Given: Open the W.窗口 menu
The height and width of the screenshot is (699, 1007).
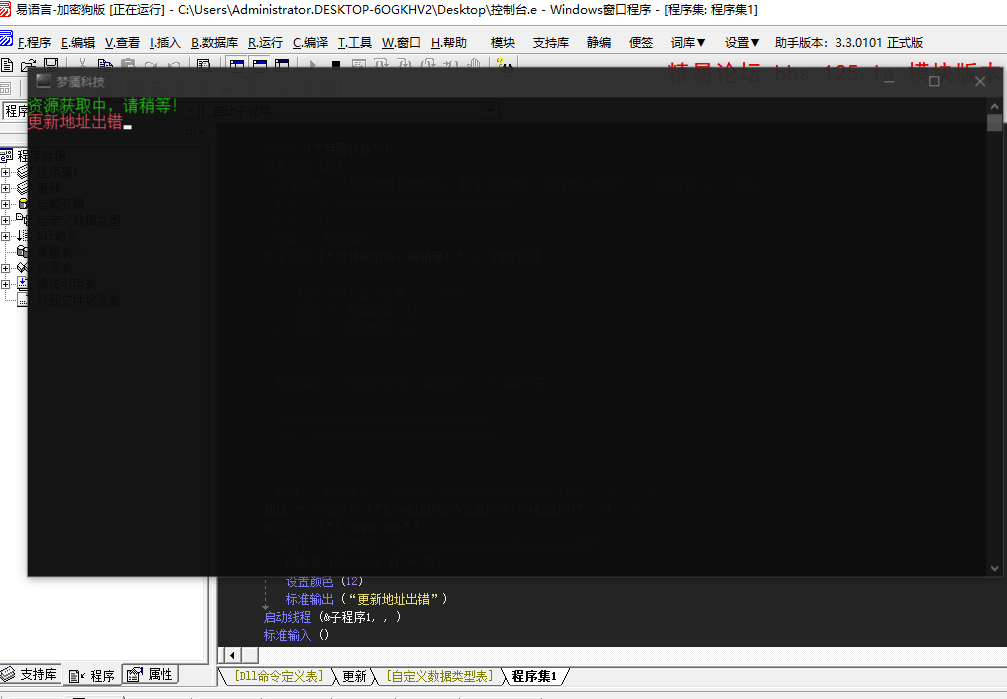Looking at the screenshot, I should pyautogui.click(x=401, y=42).
